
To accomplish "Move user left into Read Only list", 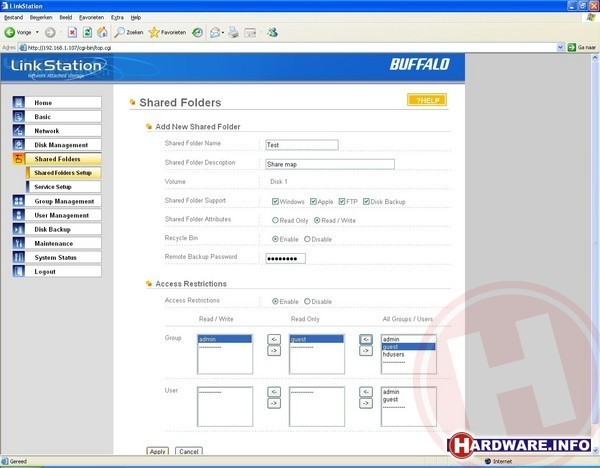I will [x=366, y=391].
